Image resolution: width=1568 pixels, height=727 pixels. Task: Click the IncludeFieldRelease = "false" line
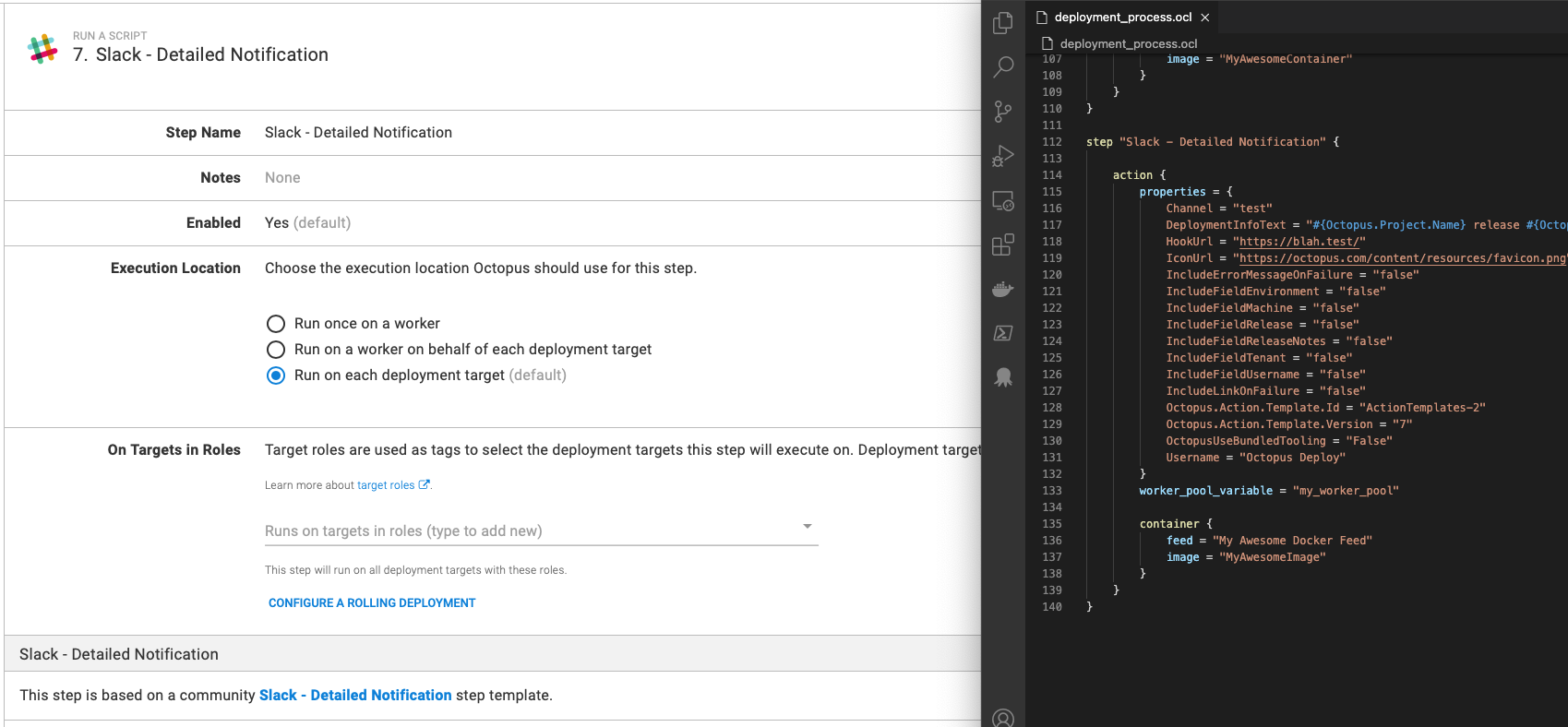click(x=1263, y=325)
